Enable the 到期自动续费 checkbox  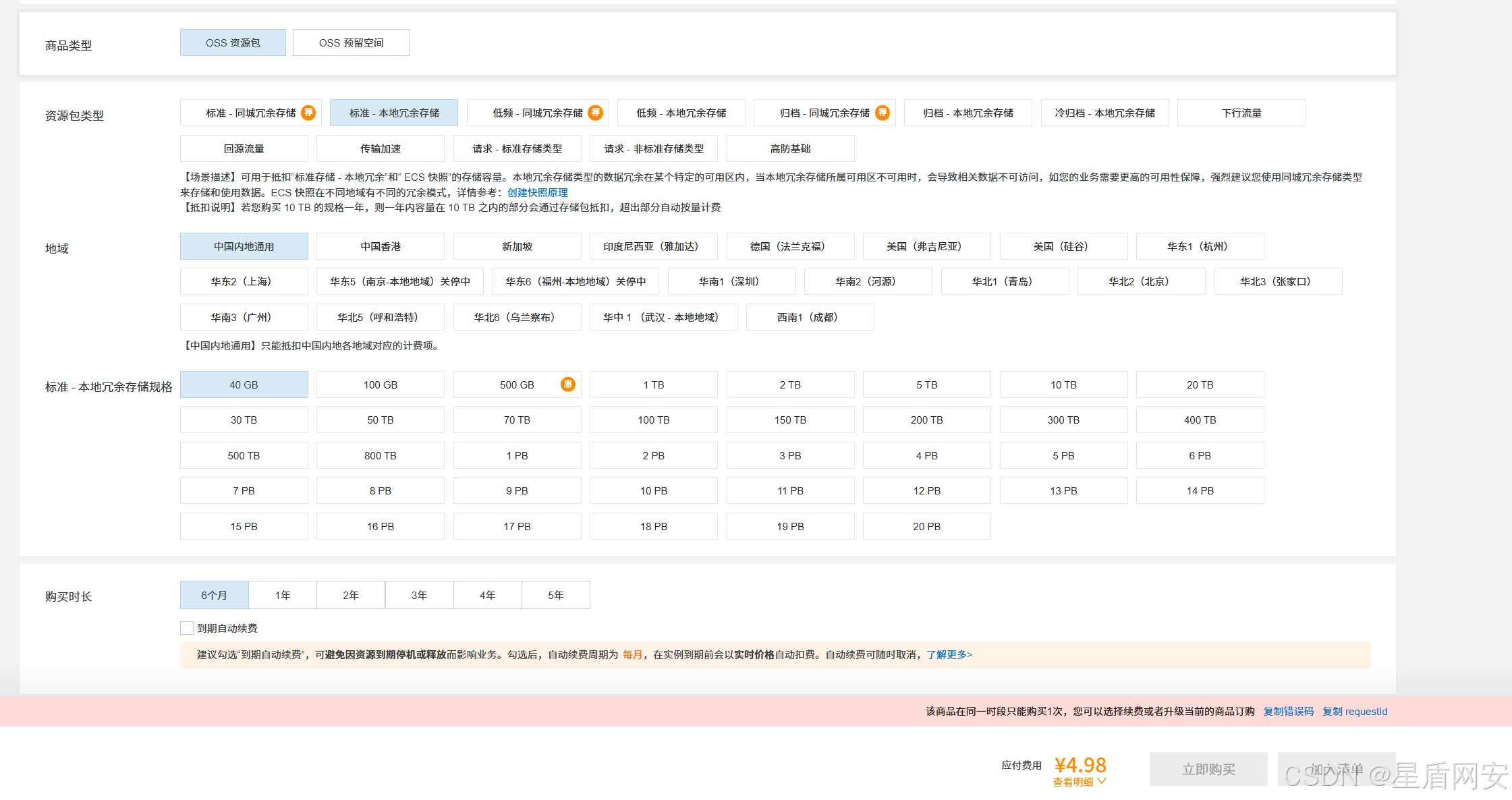tap(187, 628)
